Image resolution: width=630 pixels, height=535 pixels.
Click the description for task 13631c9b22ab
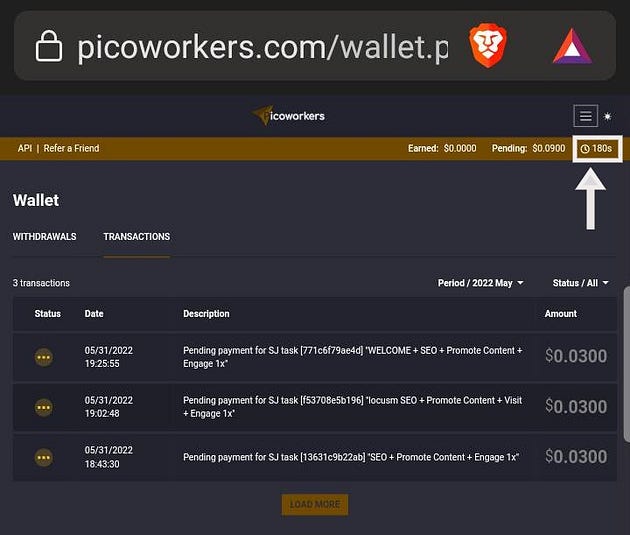pyautogui.click(x=351, y=457)
